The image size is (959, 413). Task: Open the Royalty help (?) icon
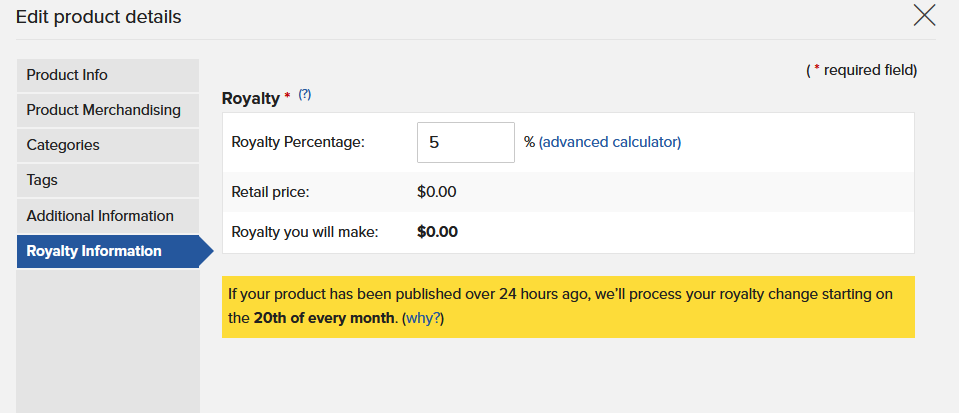tap(305, 95)
